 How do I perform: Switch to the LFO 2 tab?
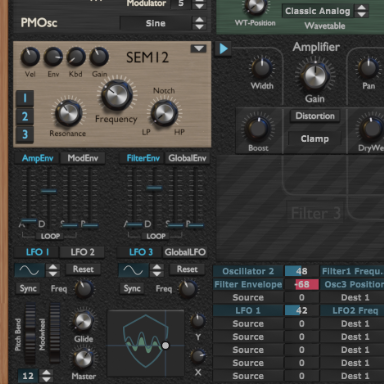click(82, 252)
